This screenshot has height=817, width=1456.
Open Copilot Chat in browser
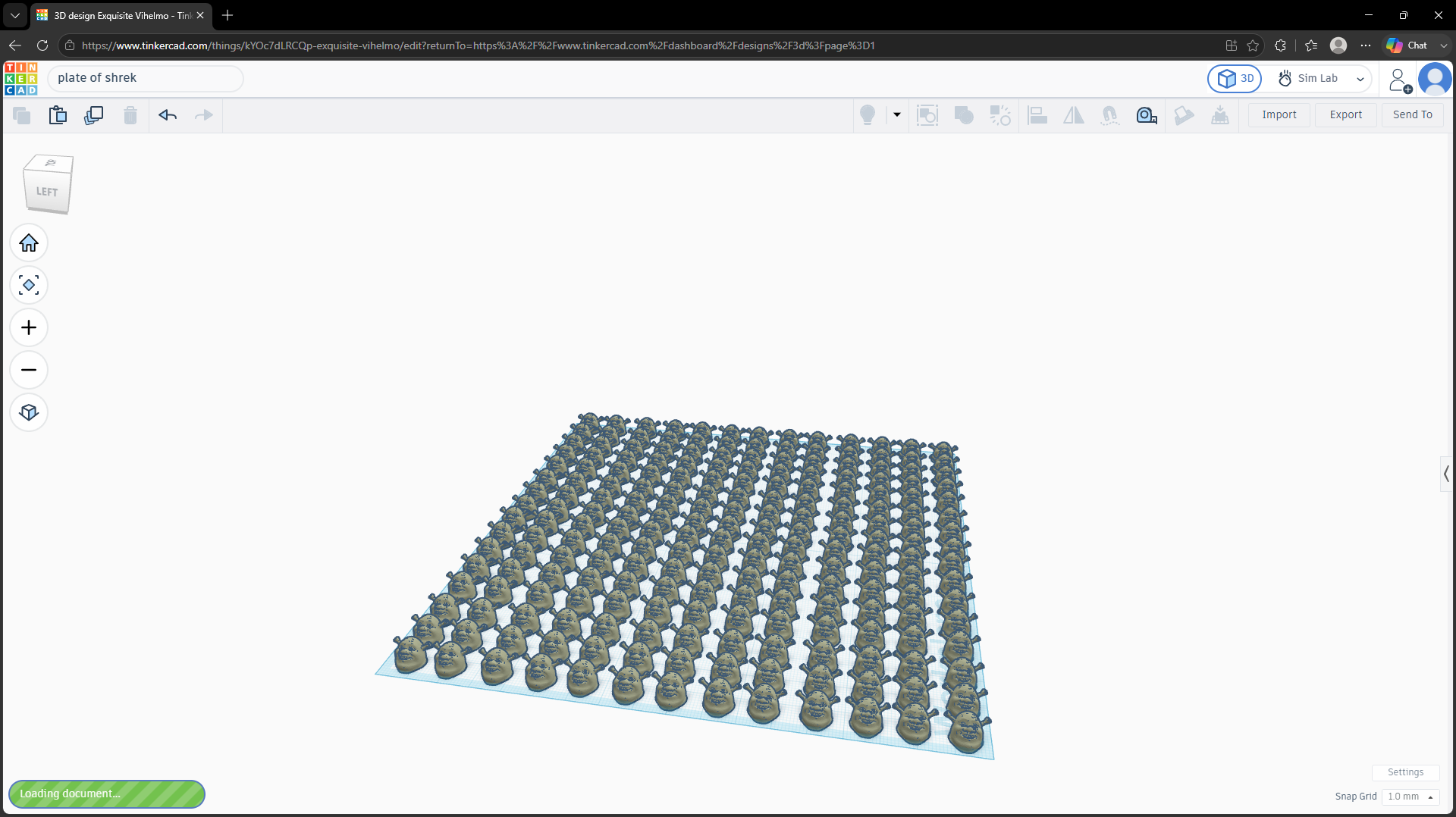coord(1407,45)
